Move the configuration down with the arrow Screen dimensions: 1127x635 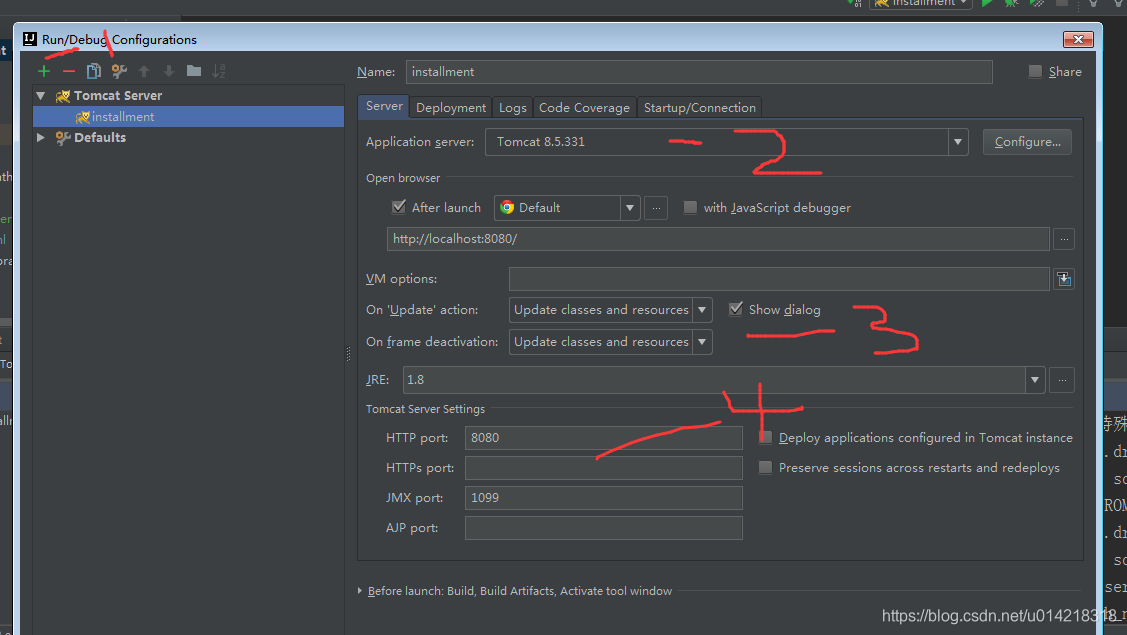[169, 71]
